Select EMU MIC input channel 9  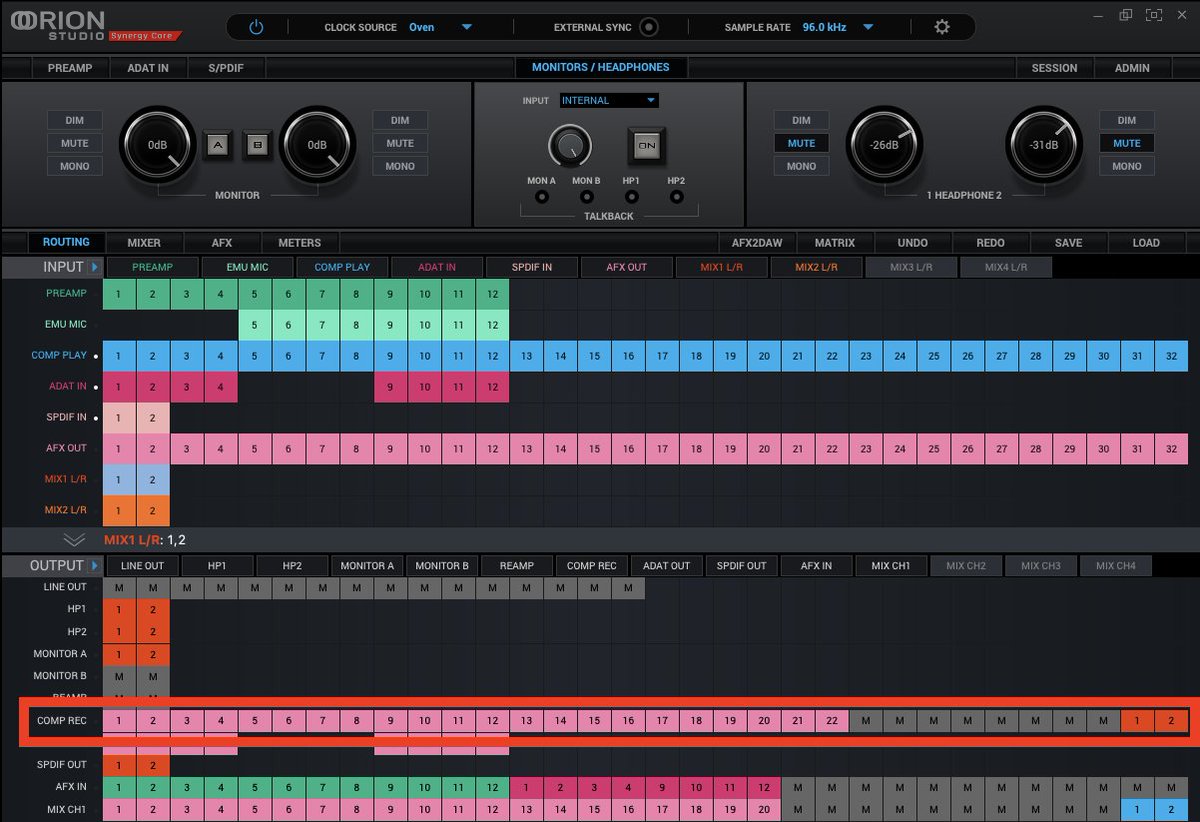tap(391, 324)
